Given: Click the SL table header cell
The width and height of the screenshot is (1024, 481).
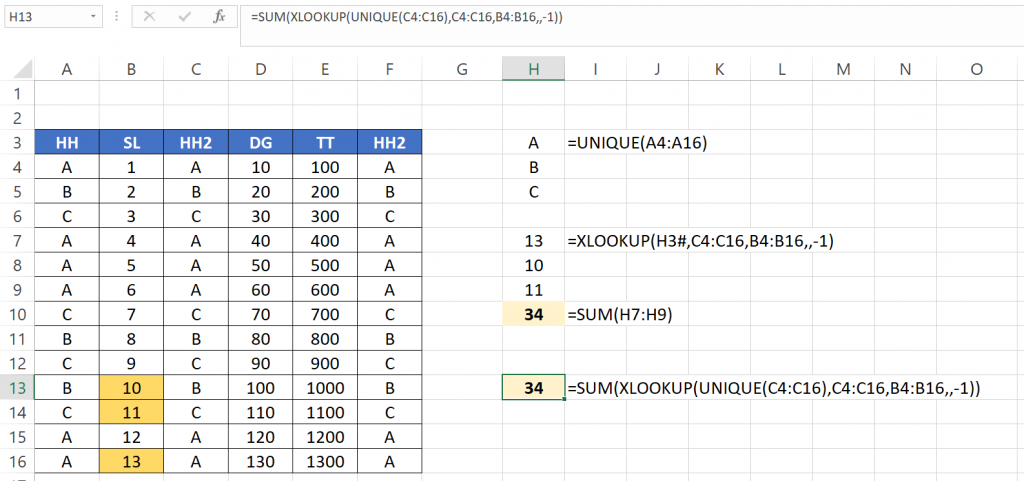Looking at the screenshot, I should (x=131, y=143).
